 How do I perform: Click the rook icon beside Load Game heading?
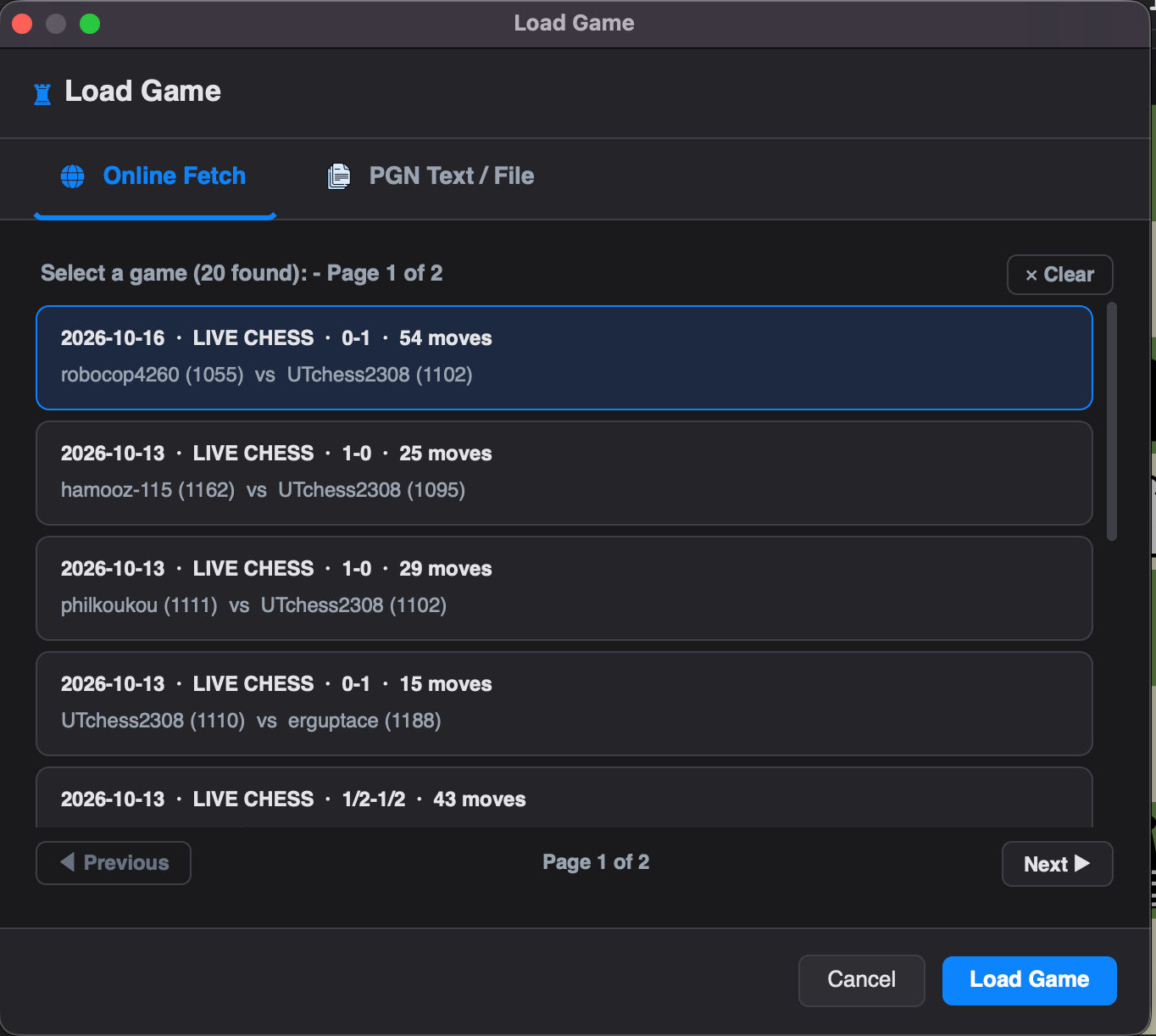[x=42, y=93]
